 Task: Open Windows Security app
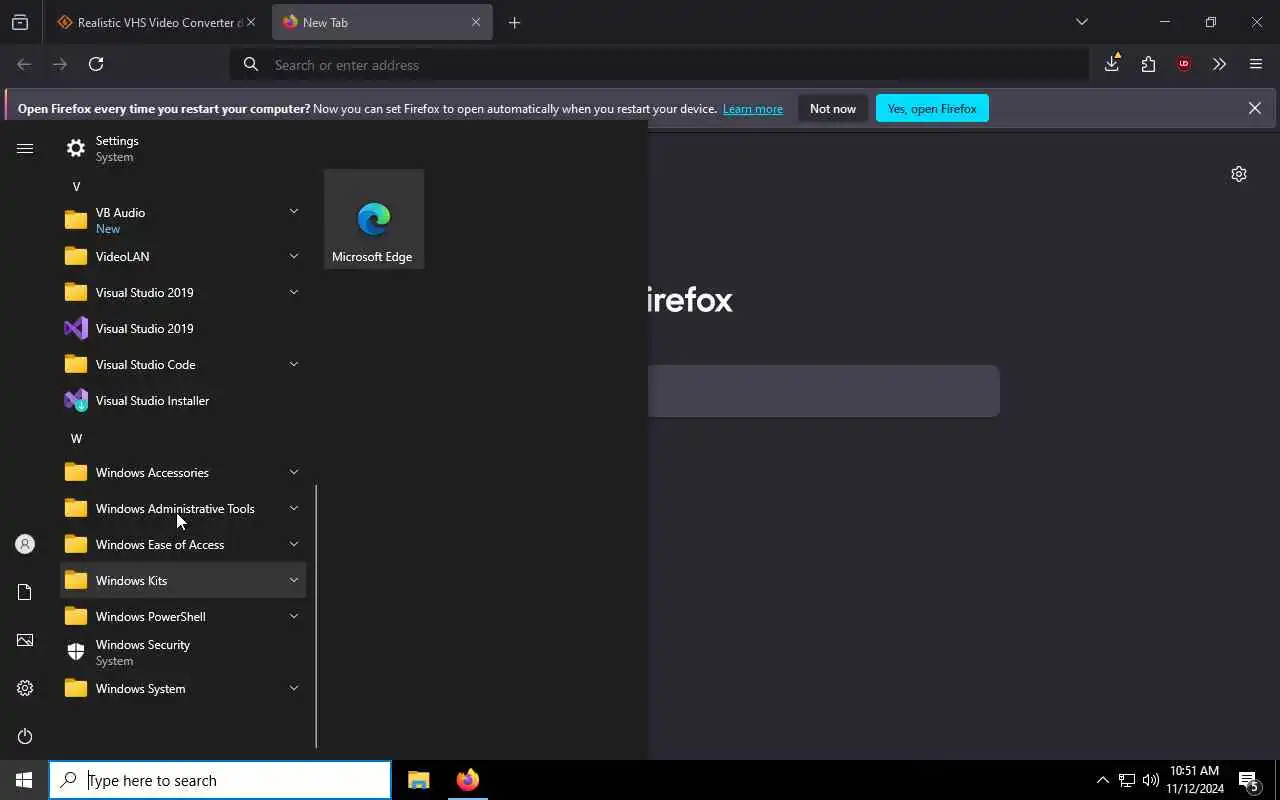point(183,652)
